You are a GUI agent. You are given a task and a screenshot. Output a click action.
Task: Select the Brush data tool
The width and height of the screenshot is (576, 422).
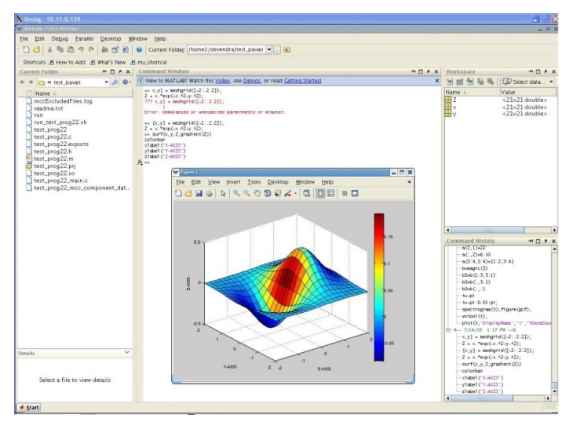(x=288, y=193)
